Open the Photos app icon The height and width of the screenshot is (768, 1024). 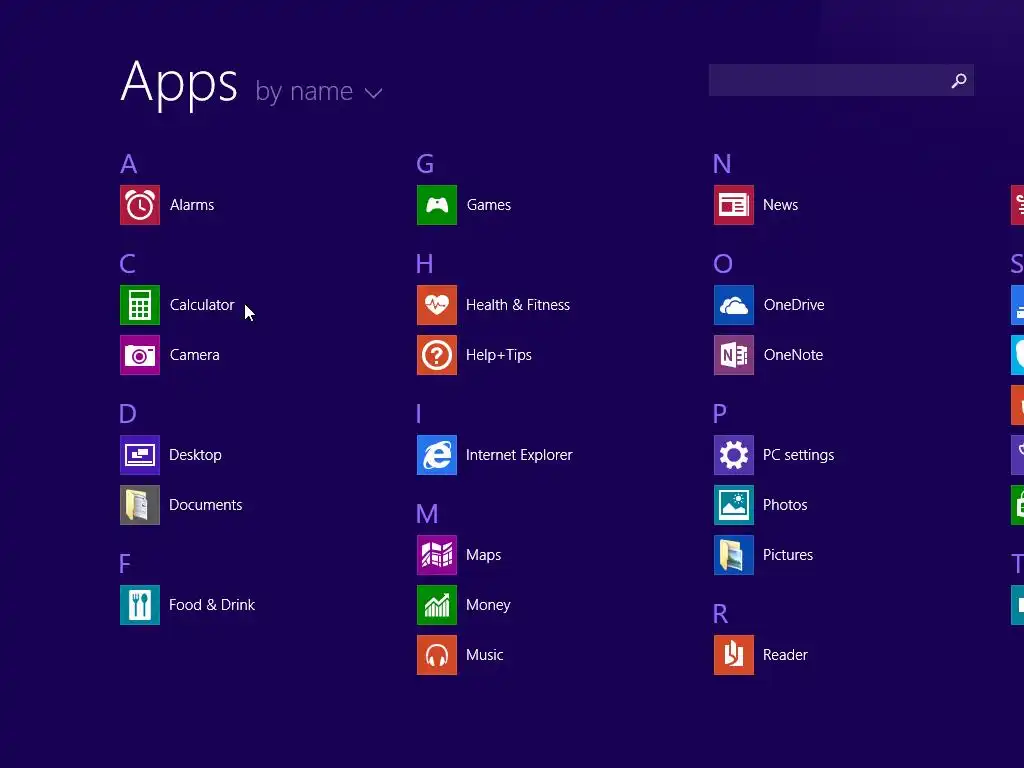coord(734,505)
